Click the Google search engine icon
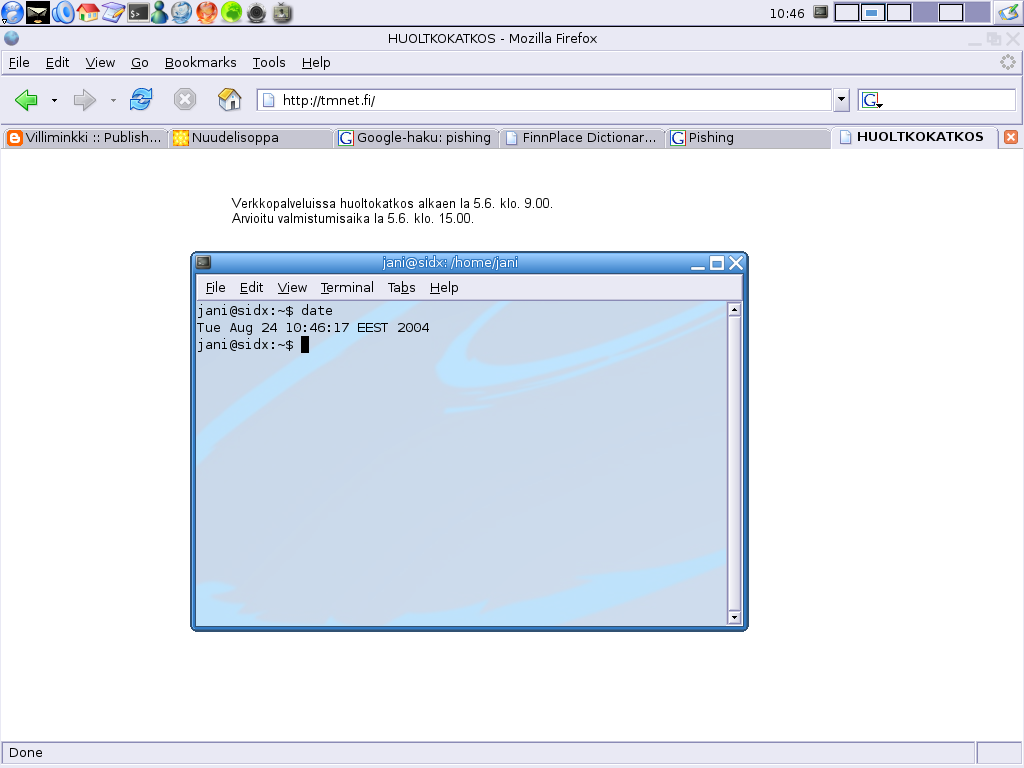 (x=871, y=100)
